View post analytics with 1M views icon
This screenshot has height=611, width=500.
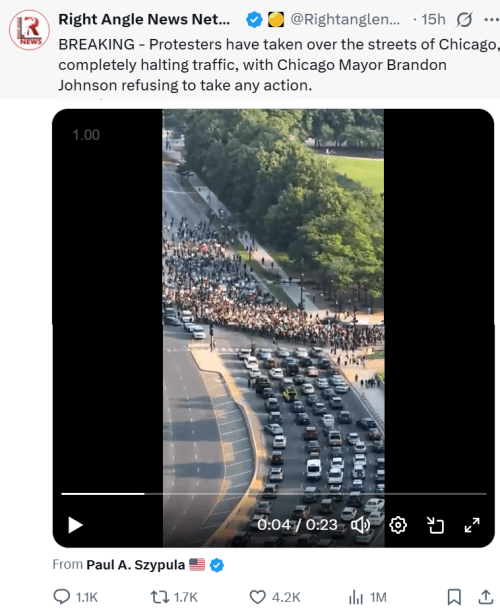[355, 597]
